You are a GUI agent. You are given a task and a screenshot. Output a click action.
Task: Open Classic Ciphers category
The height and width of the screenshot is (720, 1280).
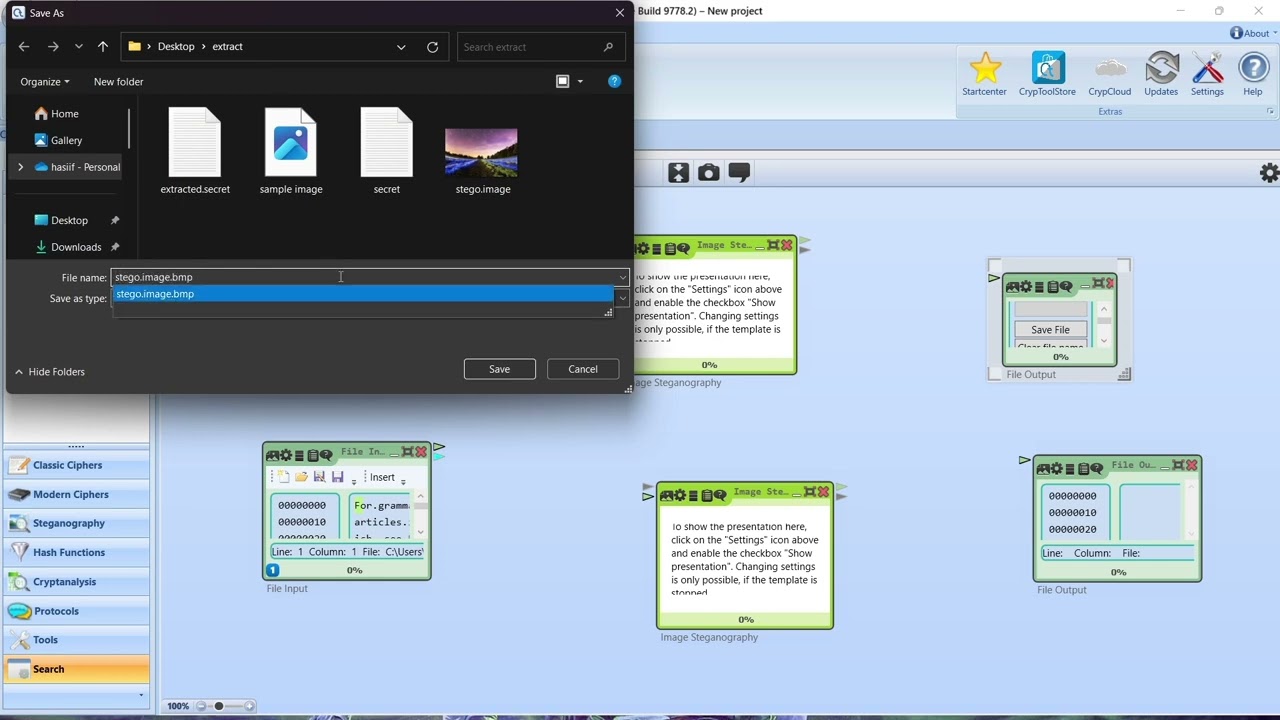pyautogui.click(x=77, y=465)
